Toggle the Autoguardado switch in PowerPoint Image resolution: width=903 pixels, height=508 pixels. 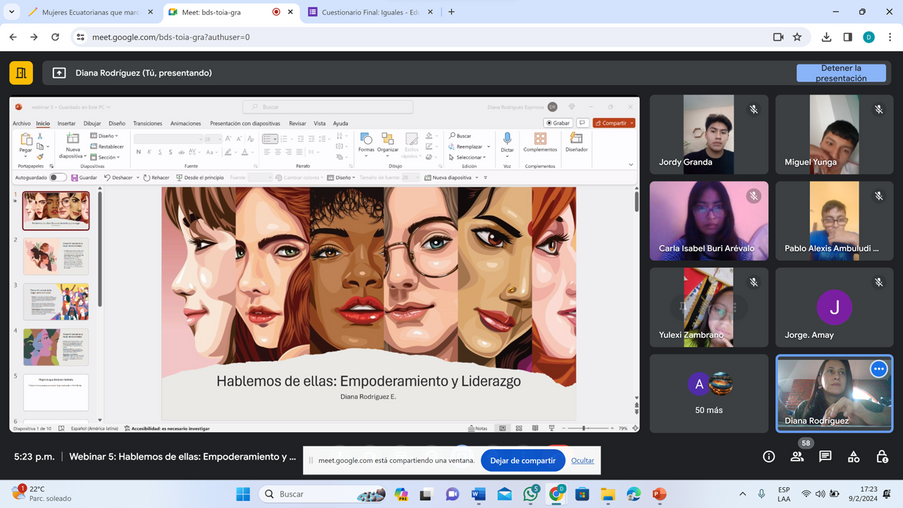pos(58,178)
